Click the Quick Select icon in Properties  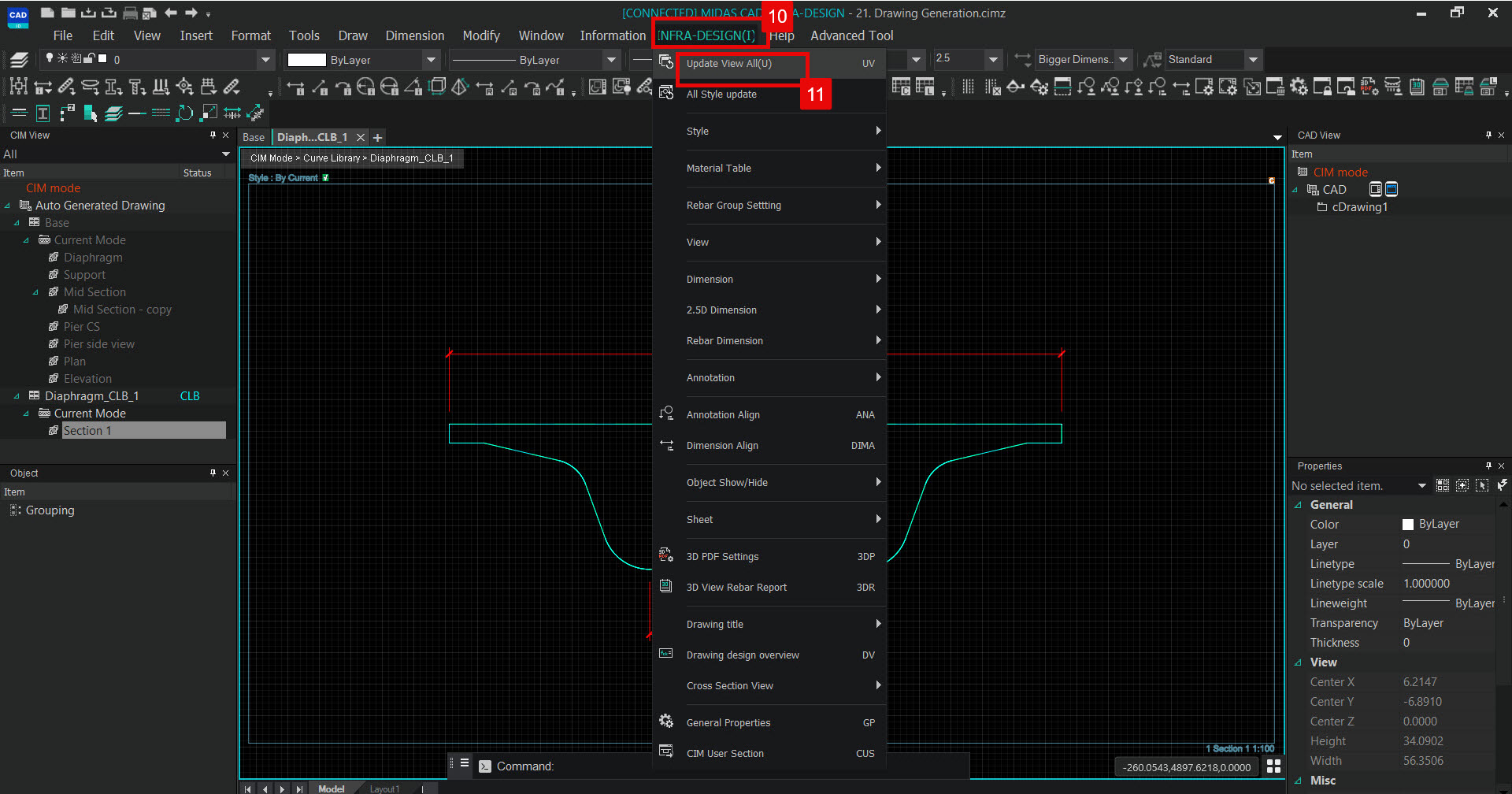[1502, 485]
